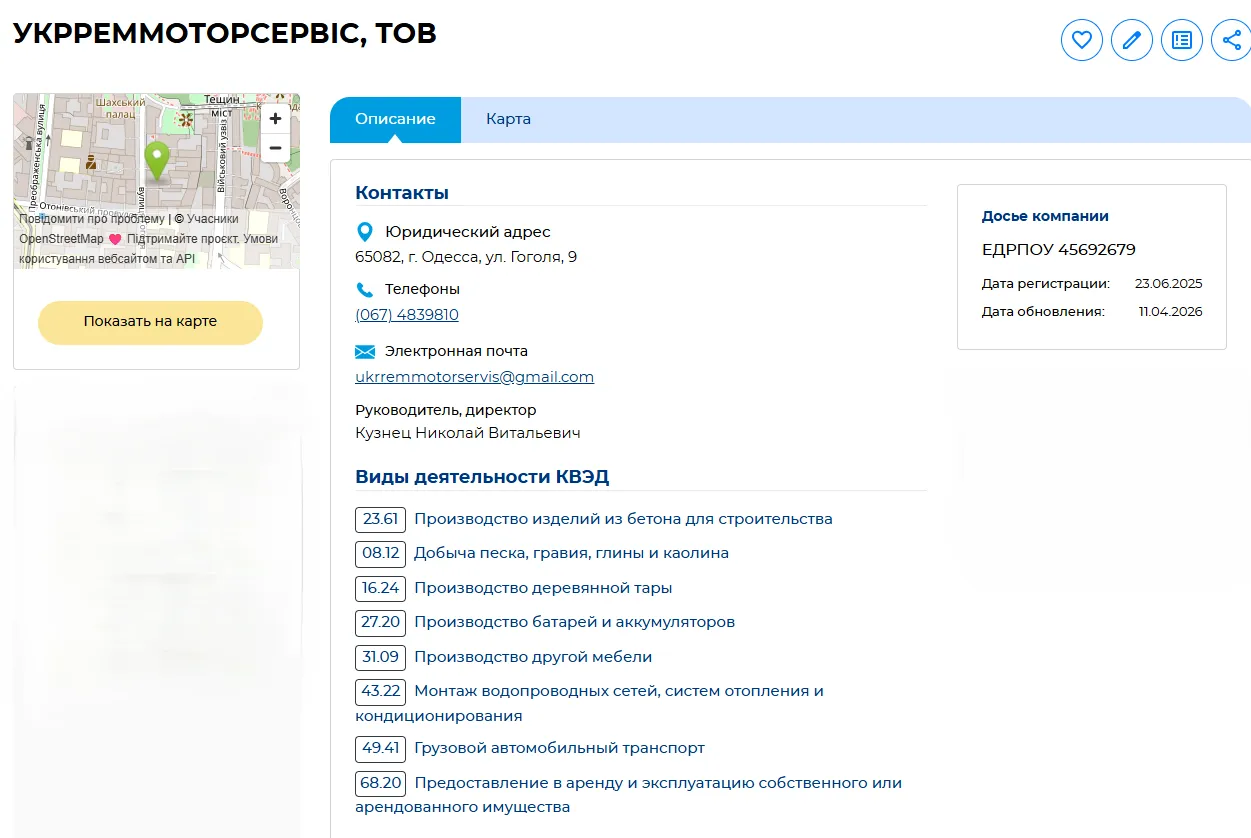
Task: Click the address 65082, г. Одесса, ул. Гоголя, 9
Action: [x=466, y=257]
